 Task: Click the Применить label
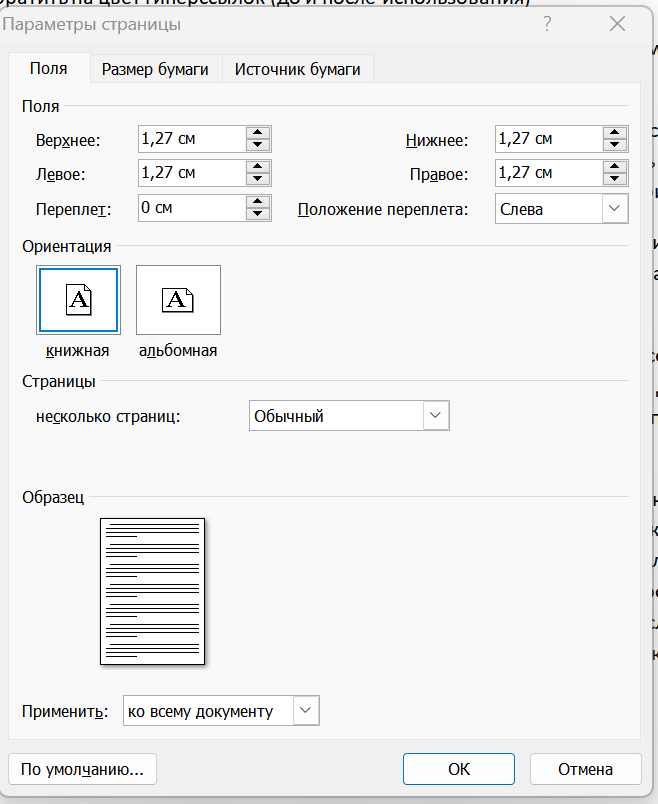click(65, 711)
